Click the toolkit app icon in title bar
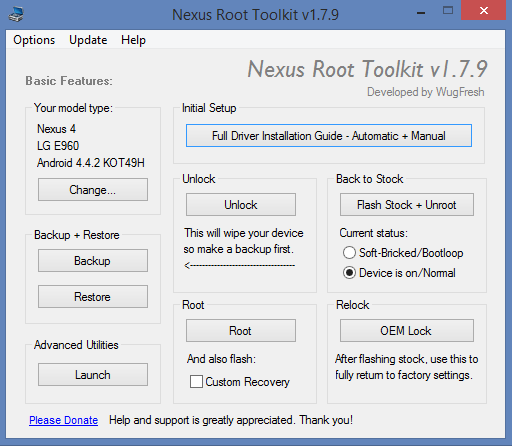This screenshot has width=512, height=446. coord(16,14)
